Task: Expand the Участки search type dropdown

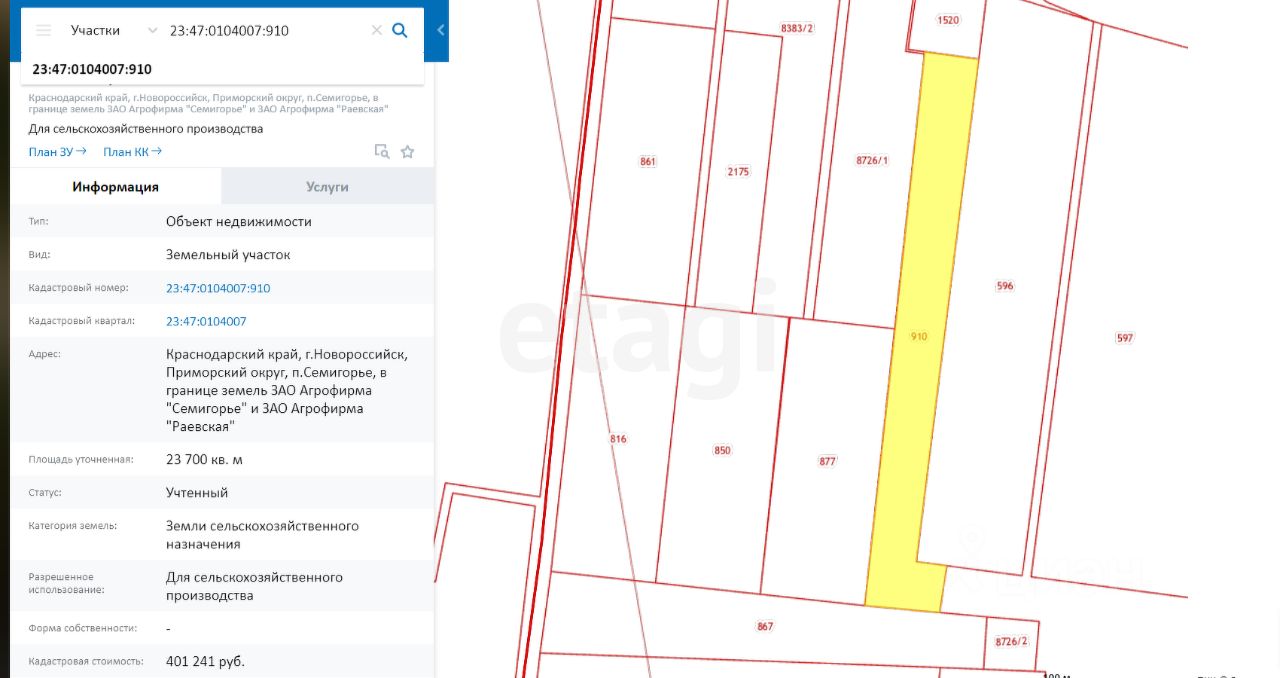Action: [x=114, y=30]
